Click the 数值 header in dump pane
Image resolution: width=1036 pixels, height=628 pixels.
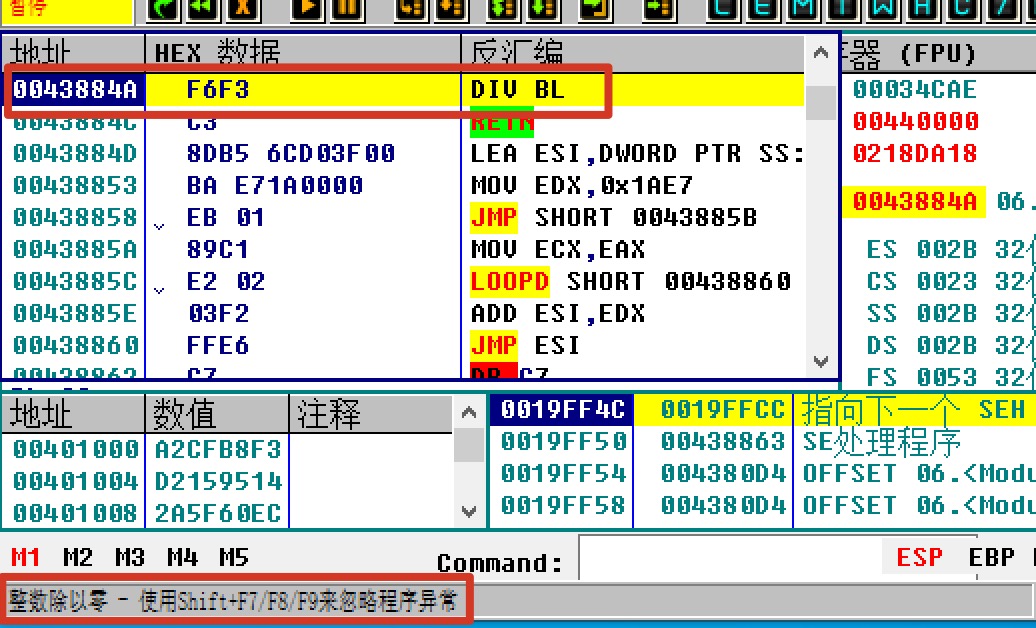pyautogui.click(x=217, y=414)
